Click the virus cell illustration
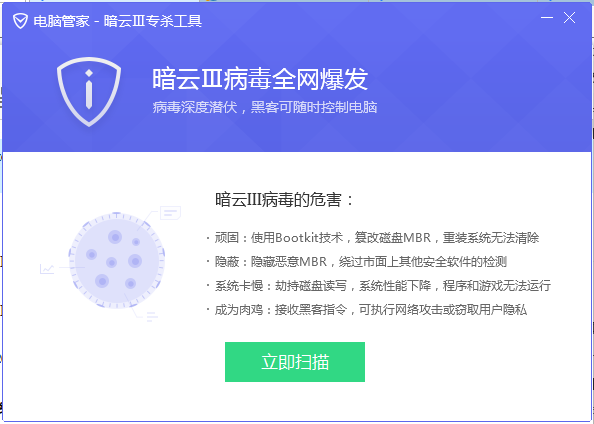 click(117, 260)
